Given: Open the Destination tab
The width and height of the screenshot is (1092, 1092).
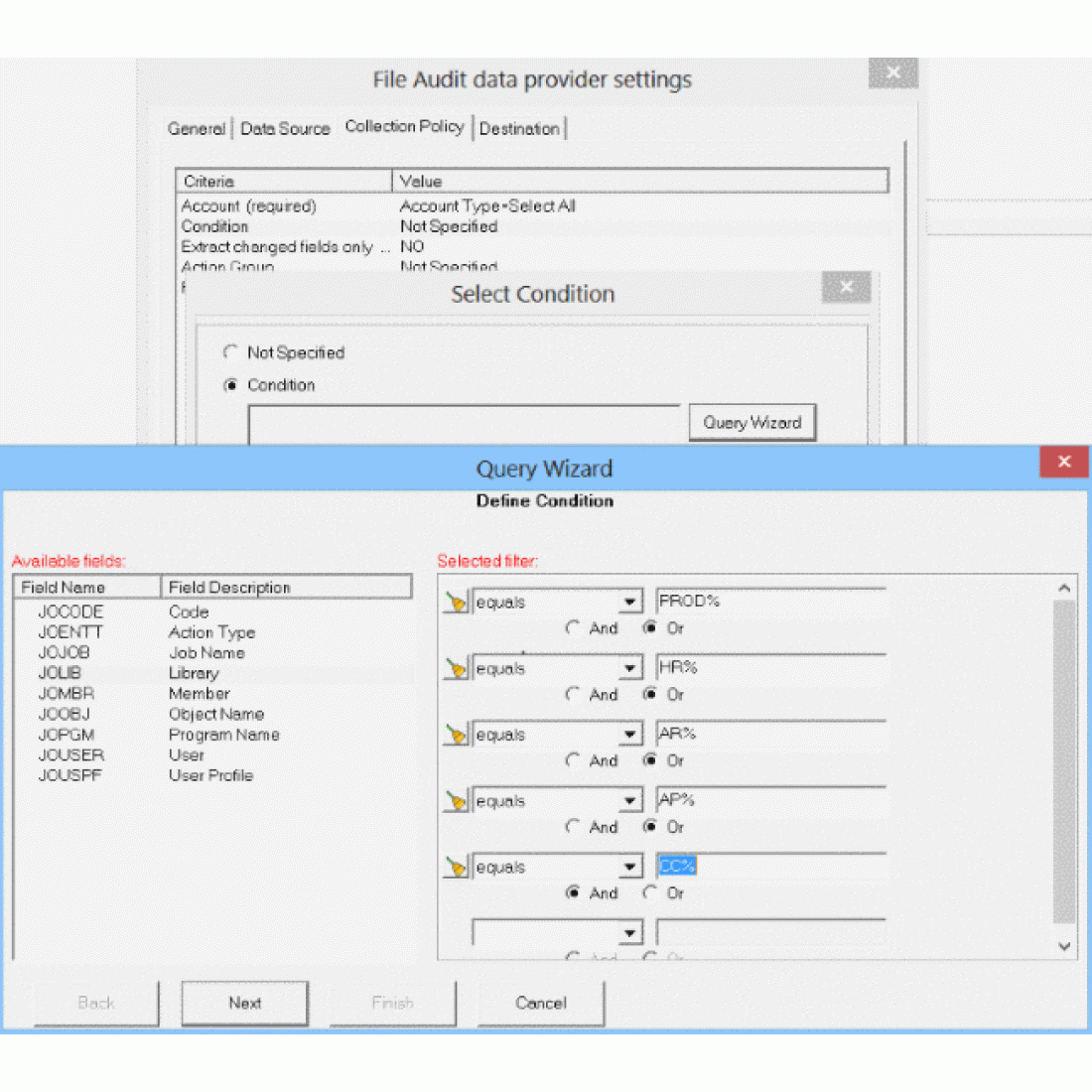Looking at the screenshot, I should [519, 128].
